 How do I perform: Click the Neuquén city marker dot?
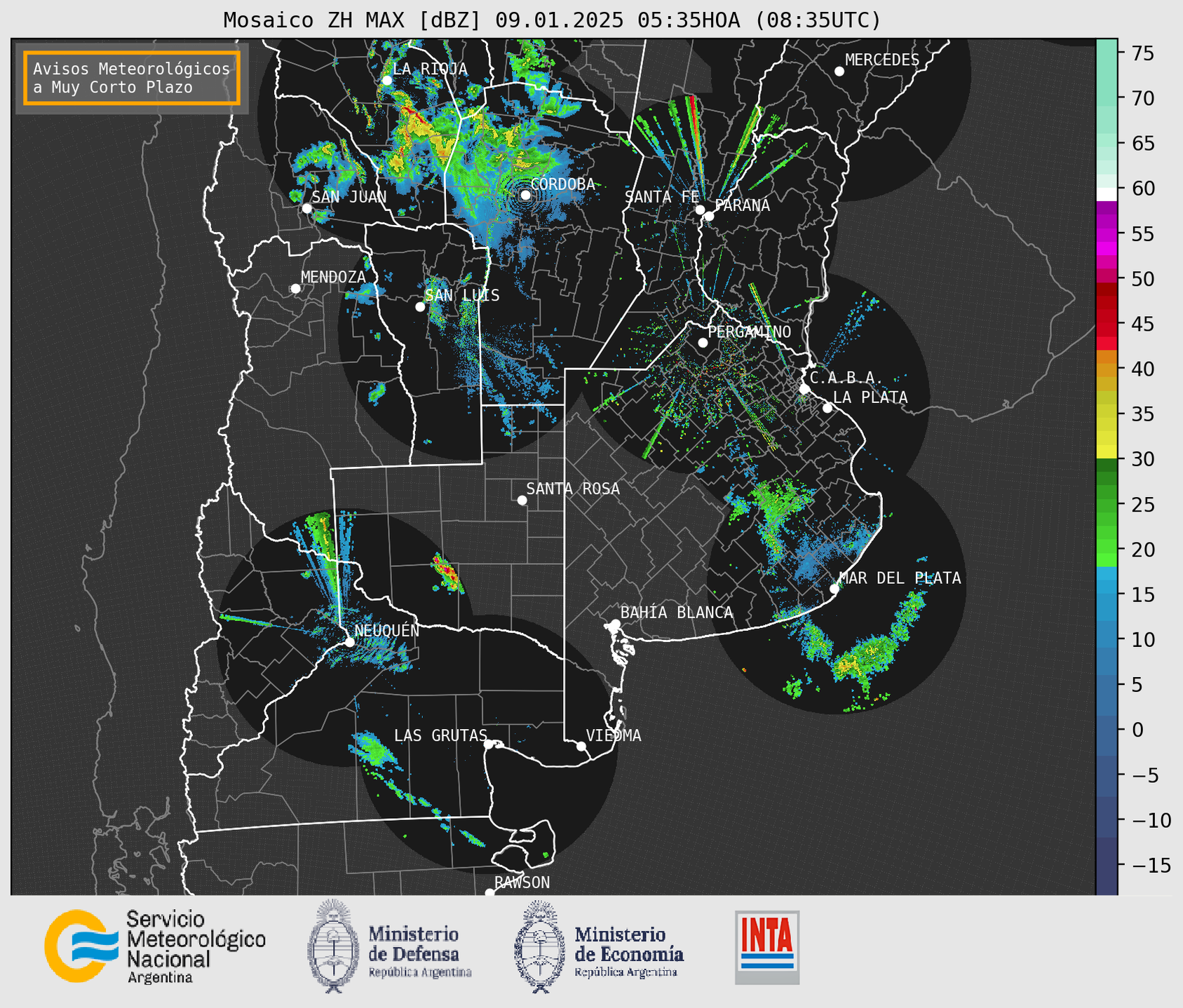coord(349,642)
